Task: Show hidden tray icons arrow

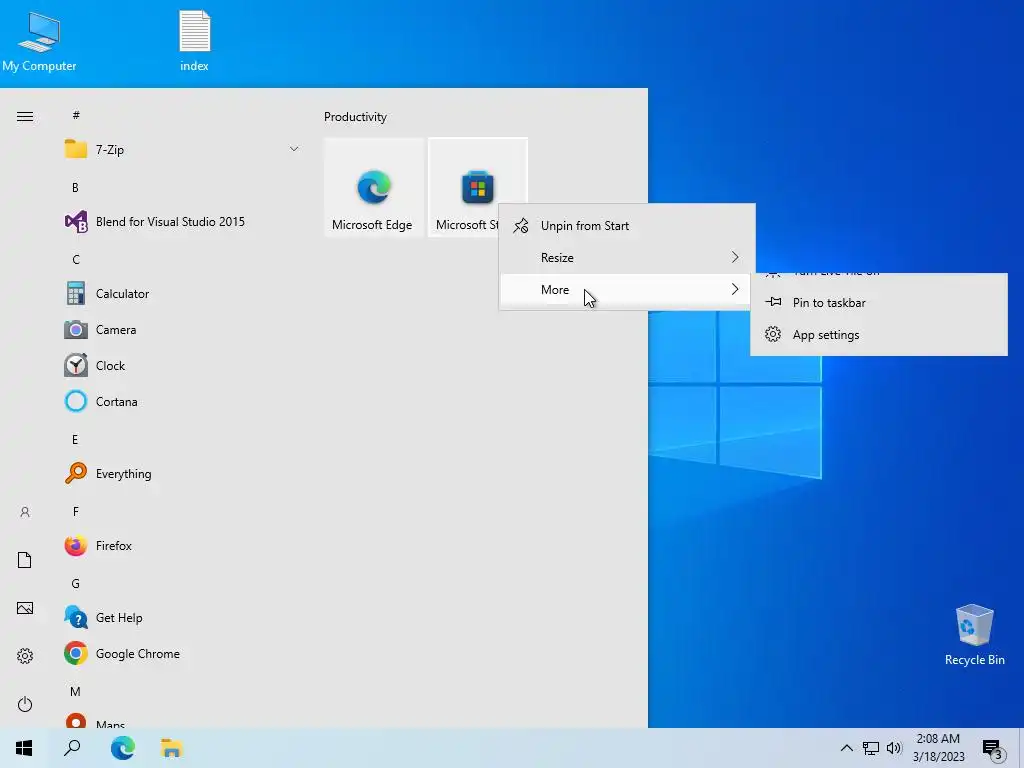Action: (x=846, y=748)
